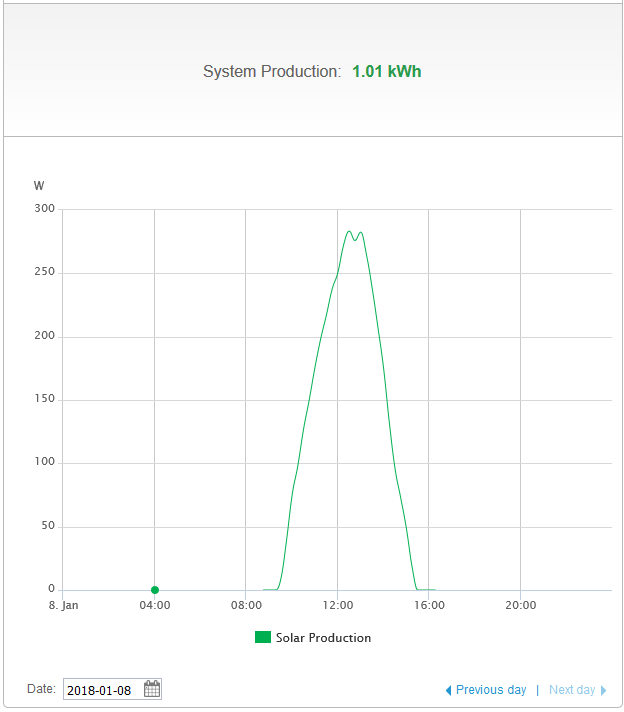Click the 250 y-axis label

(x=45, y=272)
